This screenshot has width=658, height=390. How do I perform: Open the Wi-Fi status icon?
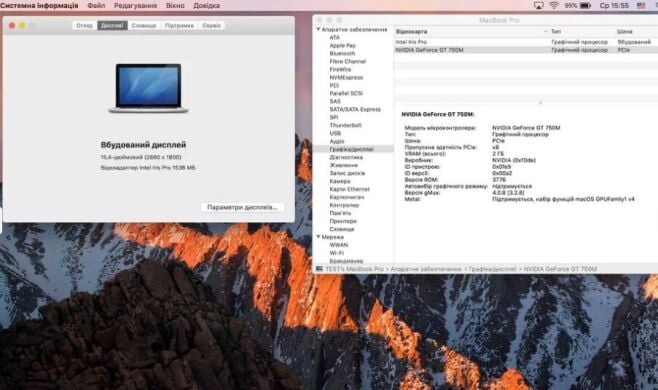click(554, 5)
